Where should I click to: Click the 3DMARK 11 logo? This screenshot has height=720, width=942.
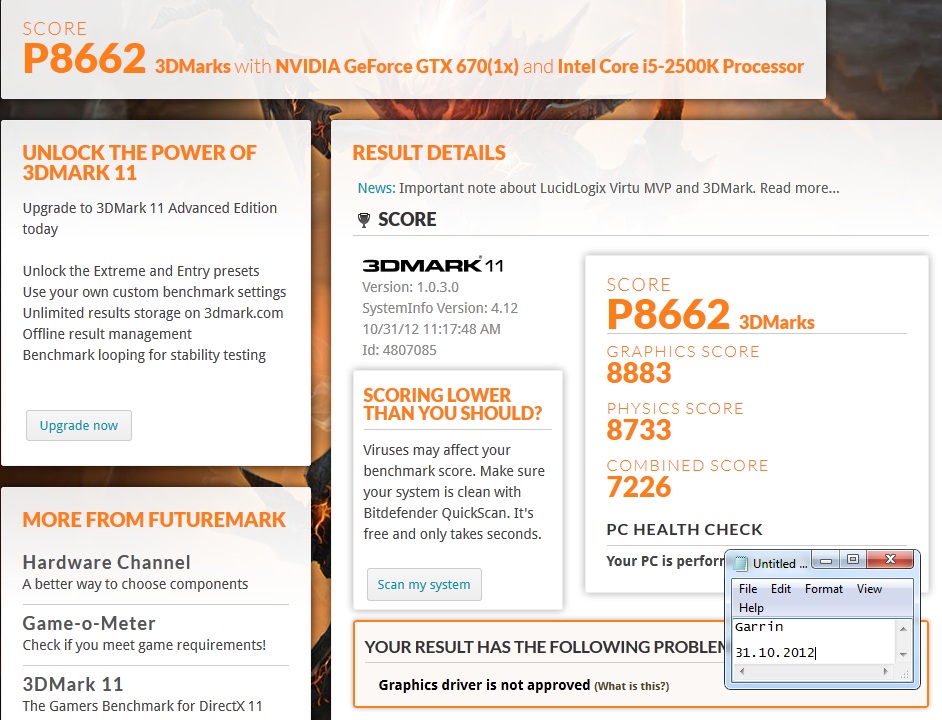point(432,266)
